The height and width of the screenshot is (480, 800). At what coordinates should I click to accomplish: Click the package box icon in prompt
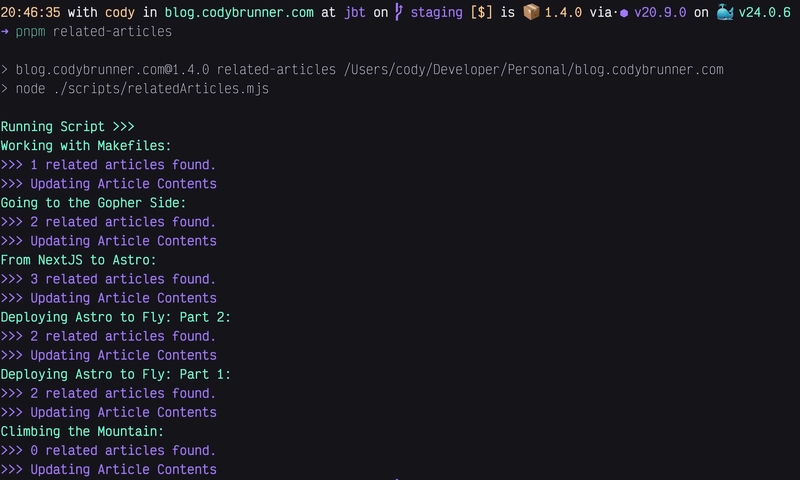tap(531, 12)
